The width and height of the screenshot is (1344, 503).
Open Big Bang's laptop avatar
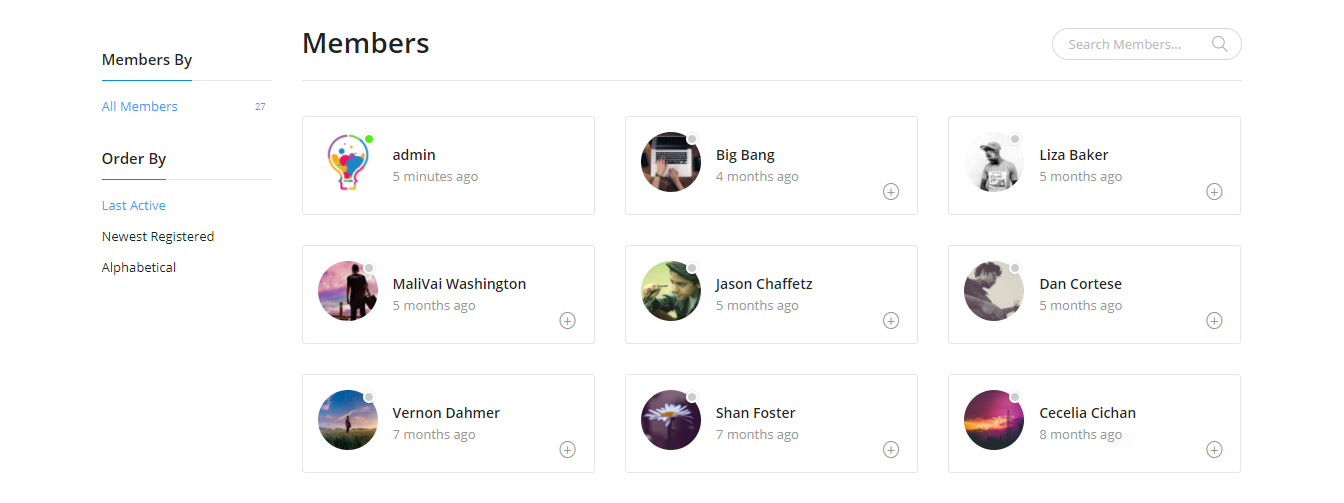pos(671,162)
